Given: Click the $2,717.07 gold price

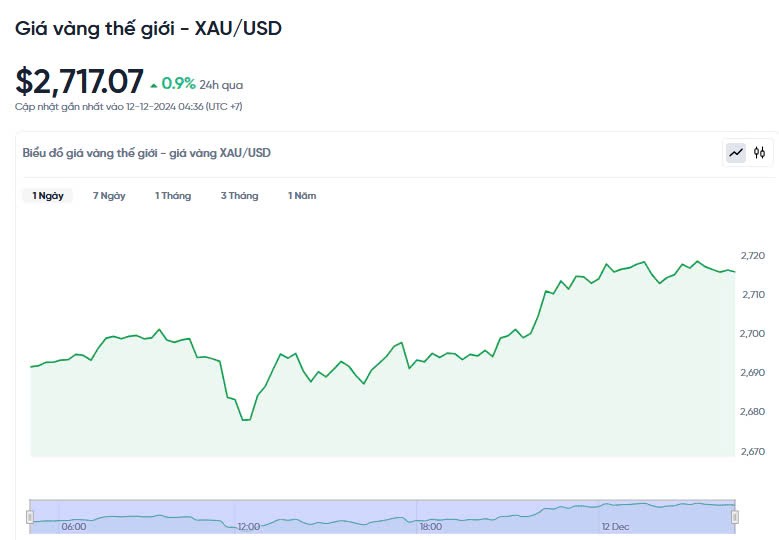Looking at the screenshot, I should [79, 82].
